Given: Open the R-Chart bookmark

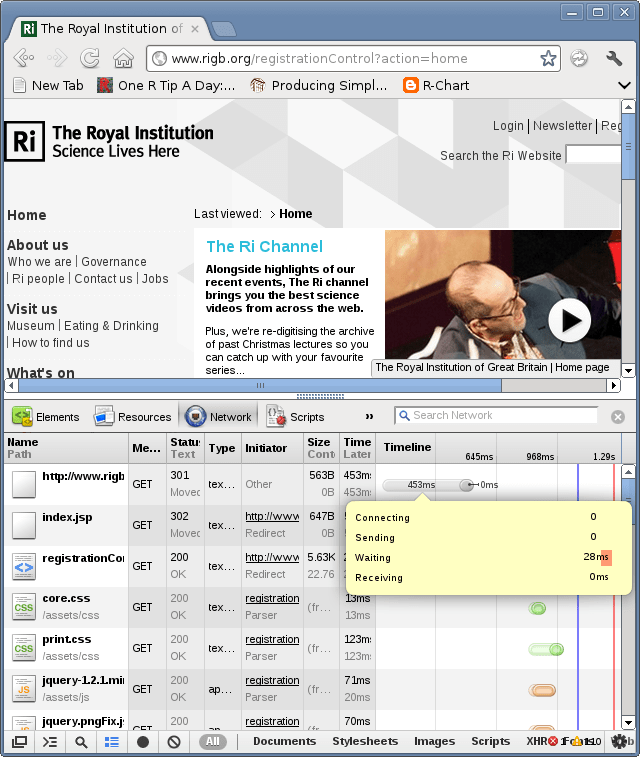Looking at the screenshot, I should [x=436, y=85].
